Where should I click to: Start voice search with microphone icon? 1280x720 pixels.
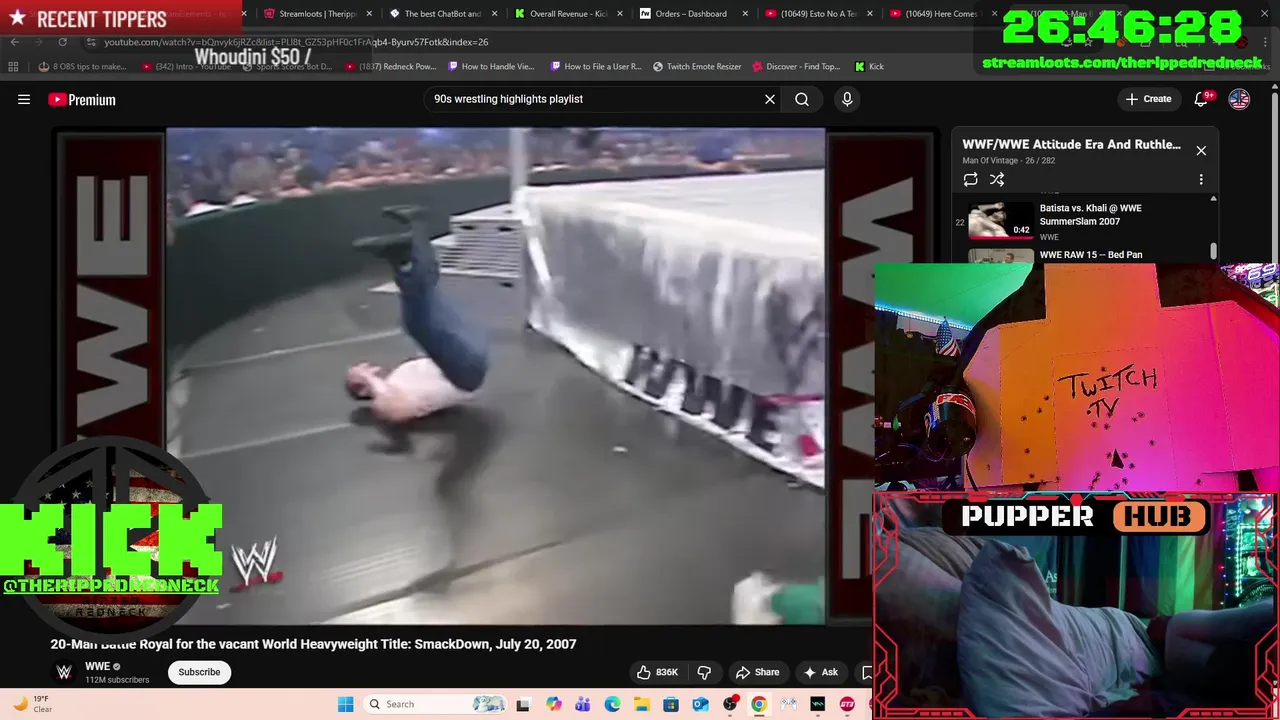pyautogui.click(x=847, y=99)
